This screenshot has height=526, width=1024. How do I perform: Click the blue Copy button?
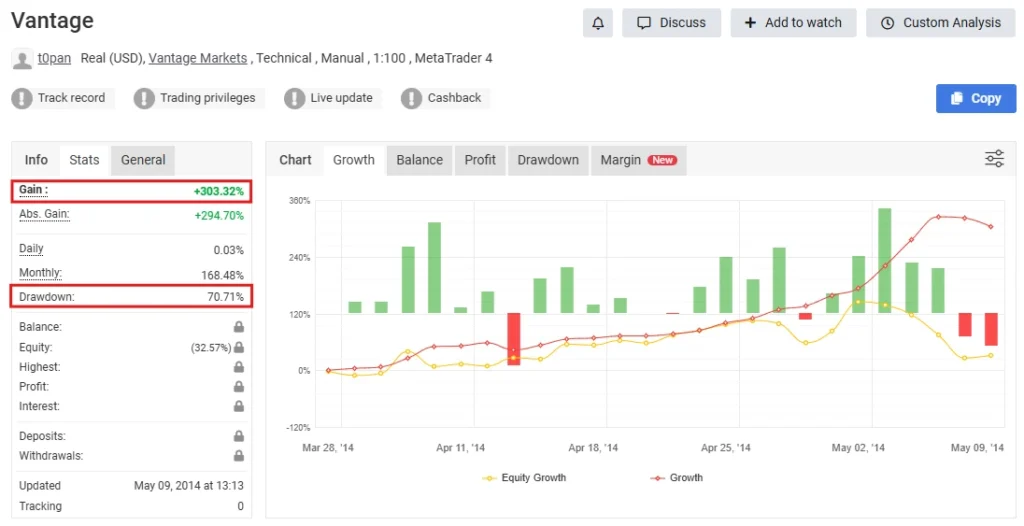point(976,99)
